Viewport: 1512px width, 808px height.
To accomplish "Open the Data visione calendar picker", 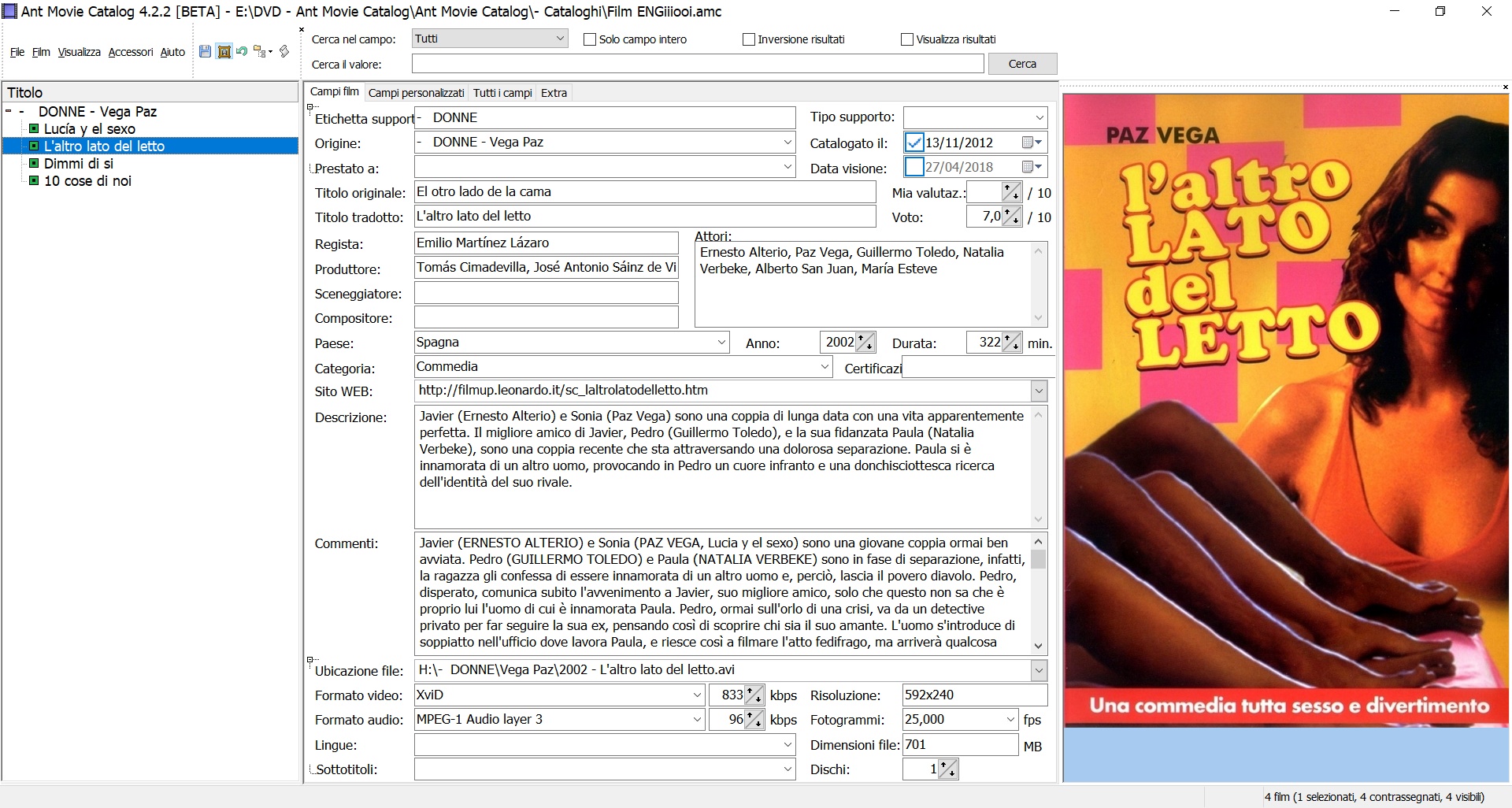I will click(1032, 167).
